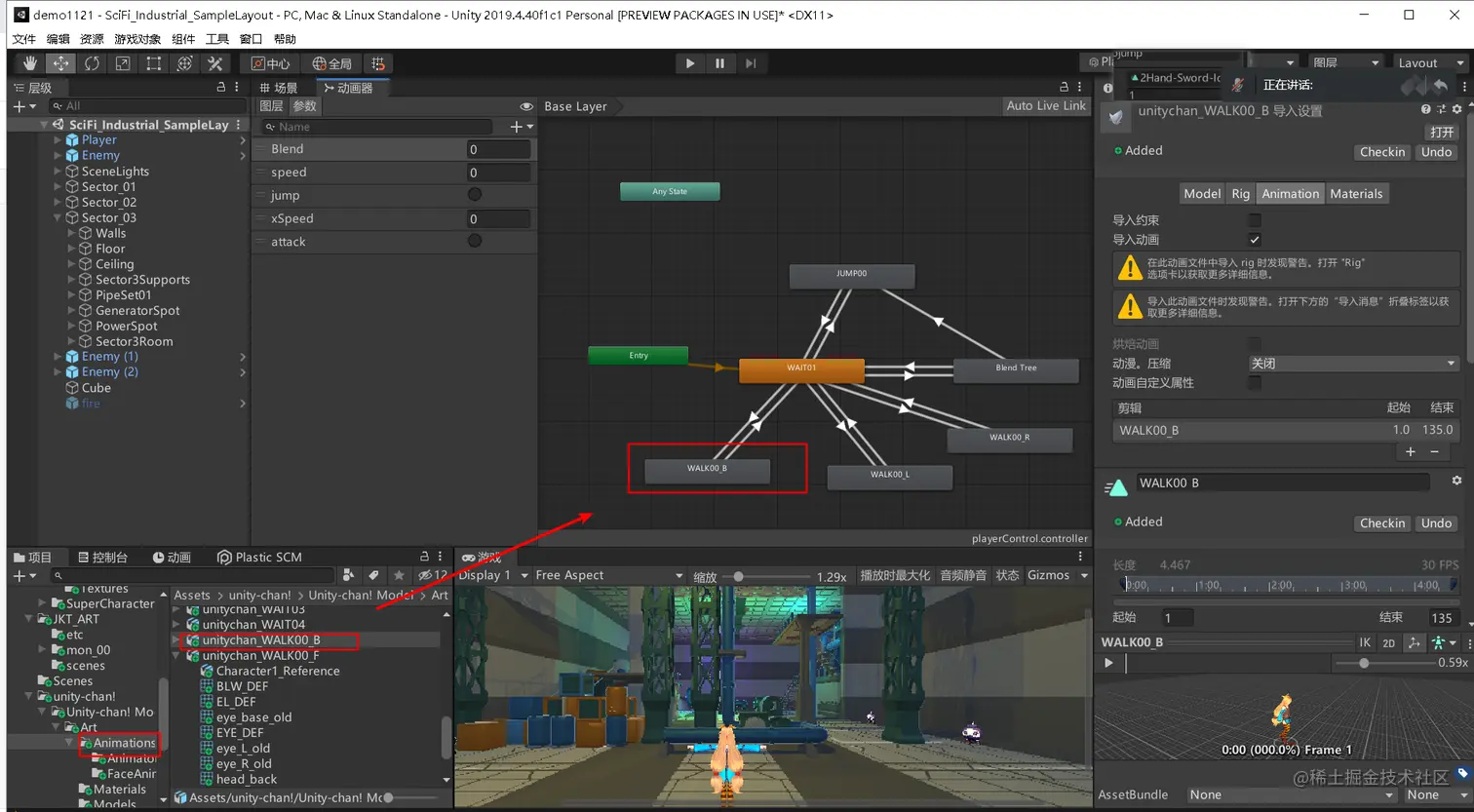
Task: Click Undo in the WALK00 B clip section
Action: click(1436, 523)
